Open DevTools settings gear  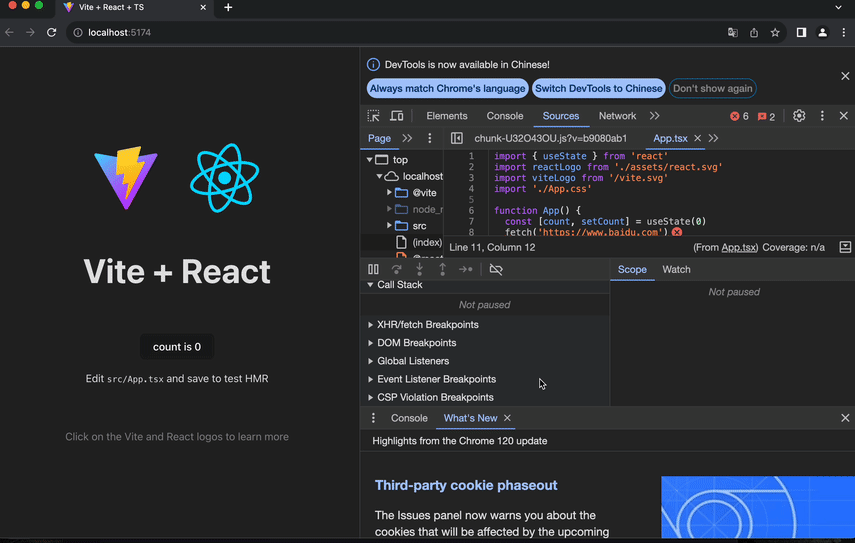tap(799, 116)
